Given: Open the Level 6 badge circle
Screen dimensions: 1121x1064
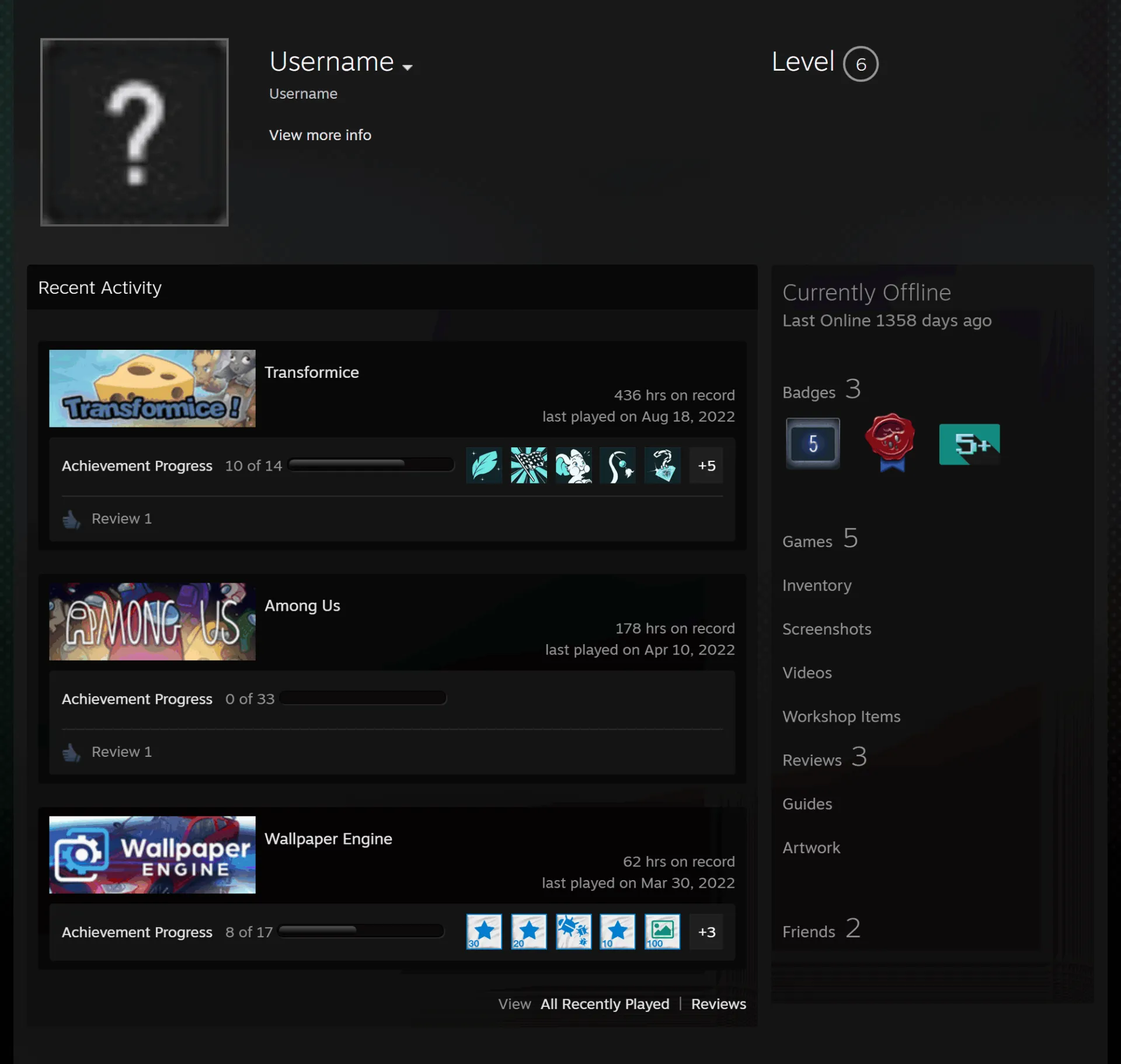Looking at the screenshot, I should pyautogui.click(x=861, y=64).
